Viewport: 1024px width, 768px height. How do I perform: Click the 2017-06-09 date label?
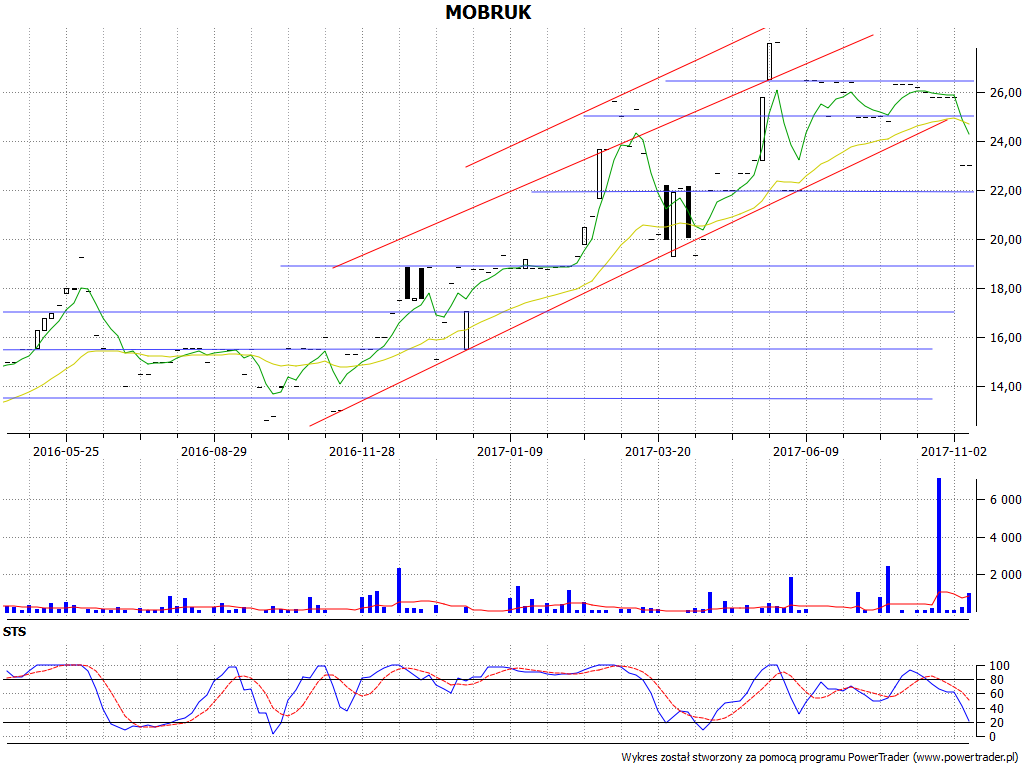(806, 451)
